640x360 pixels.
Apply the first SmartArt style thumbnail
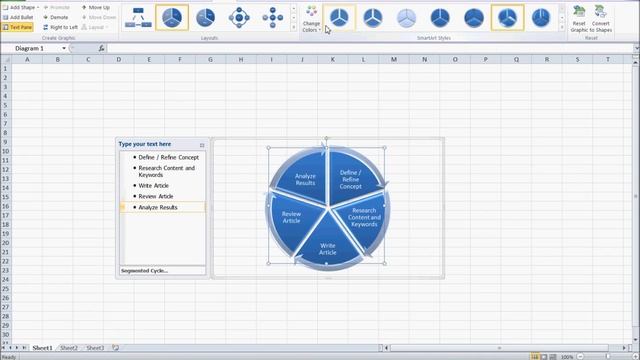[339, 18]
